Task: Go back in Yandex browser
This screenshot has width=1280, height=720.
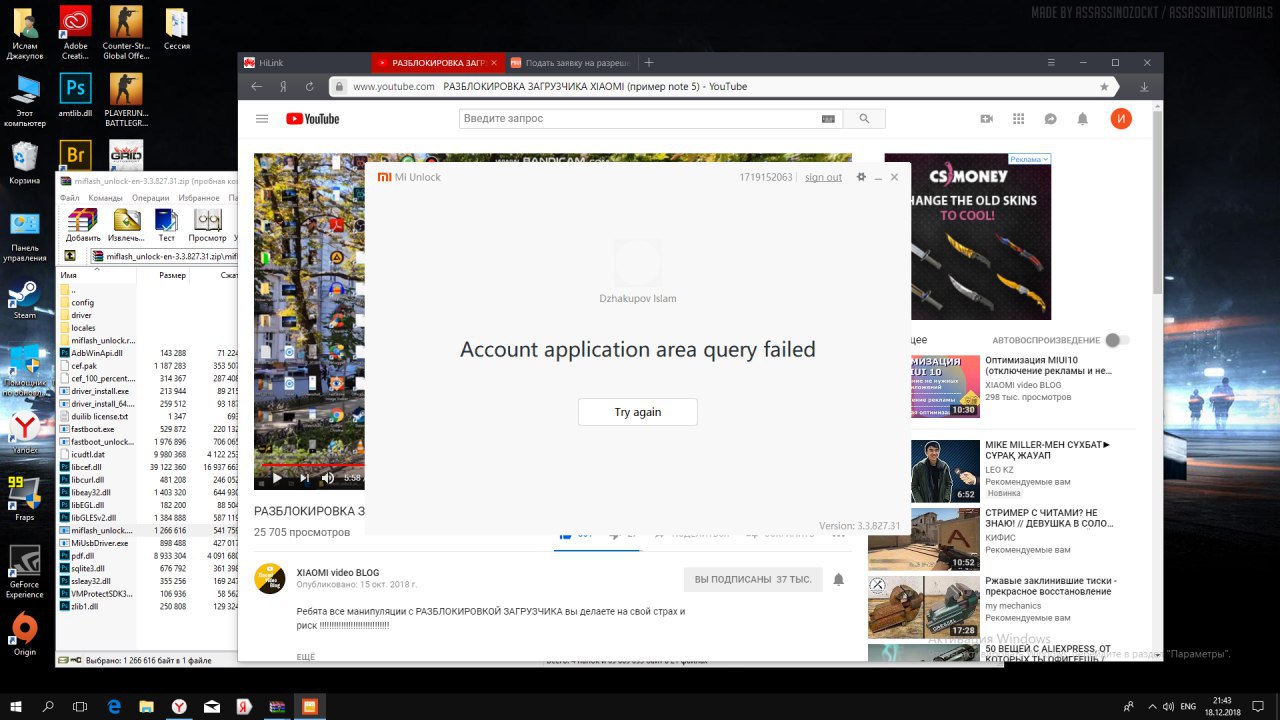Action: tap(257, 87)
